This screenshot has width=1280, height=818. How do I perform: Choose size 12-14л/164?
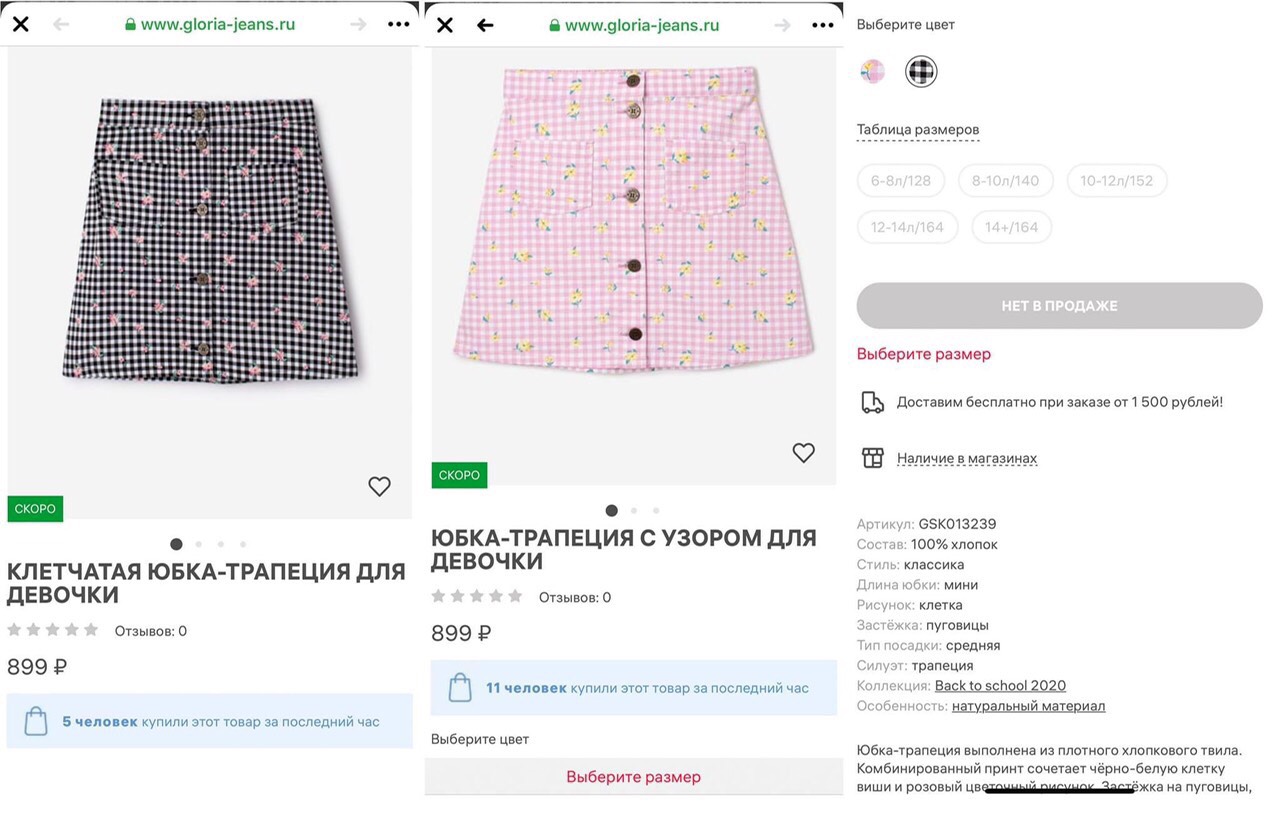[907, 227]
